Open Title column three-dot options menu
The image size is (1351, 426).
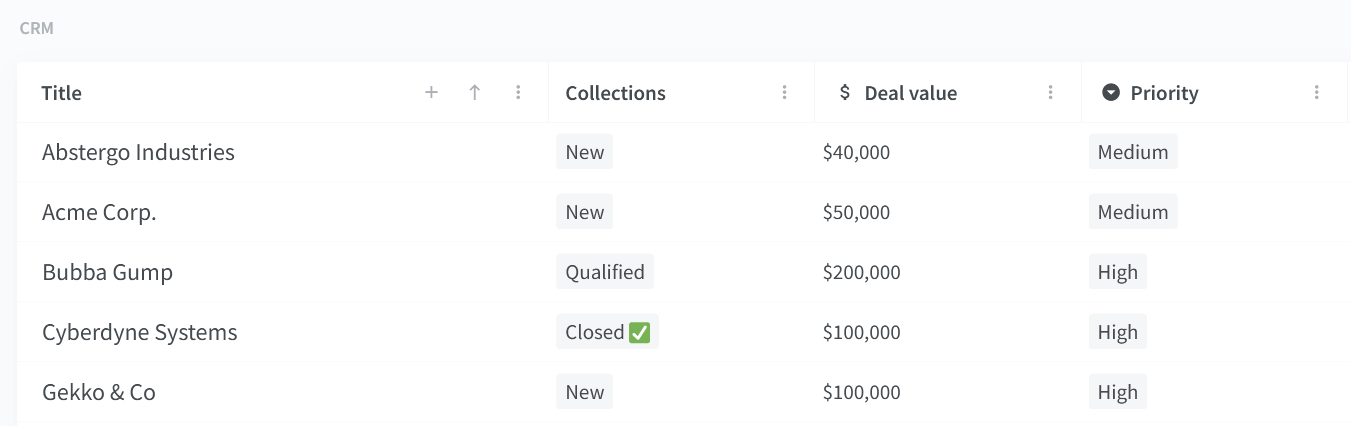518,93
